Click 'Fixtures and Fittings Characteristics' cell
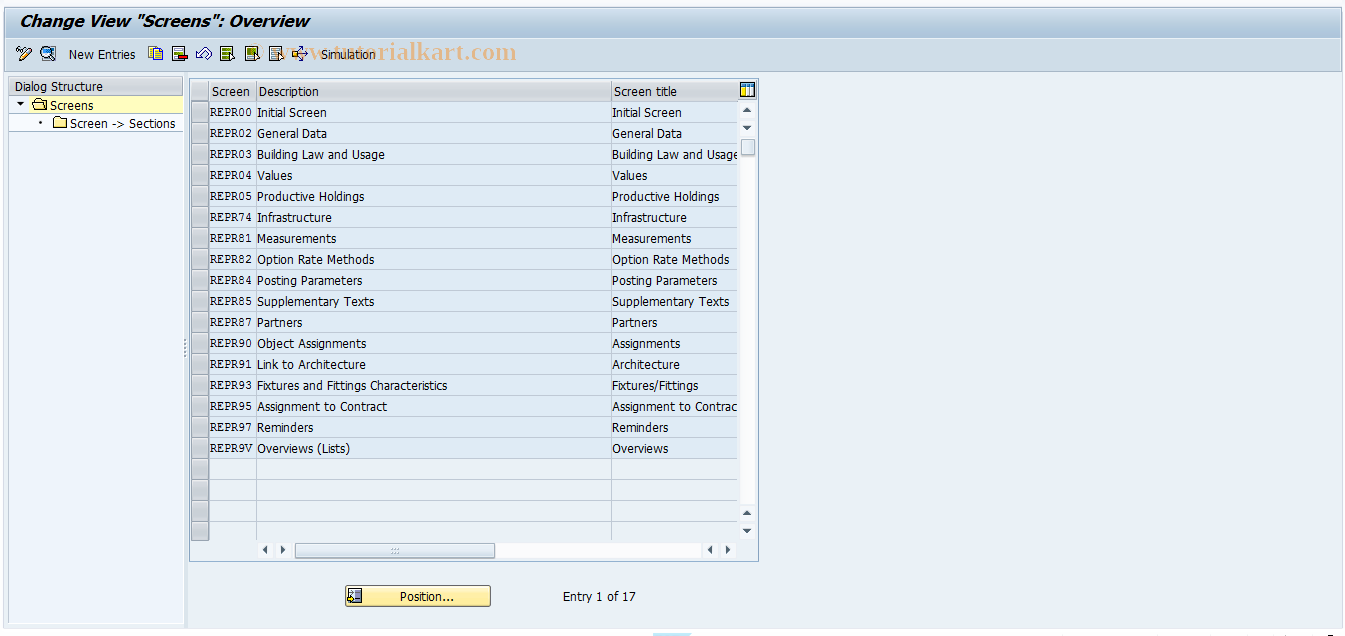The image size is (1345, 636). [x=434, y=385]
